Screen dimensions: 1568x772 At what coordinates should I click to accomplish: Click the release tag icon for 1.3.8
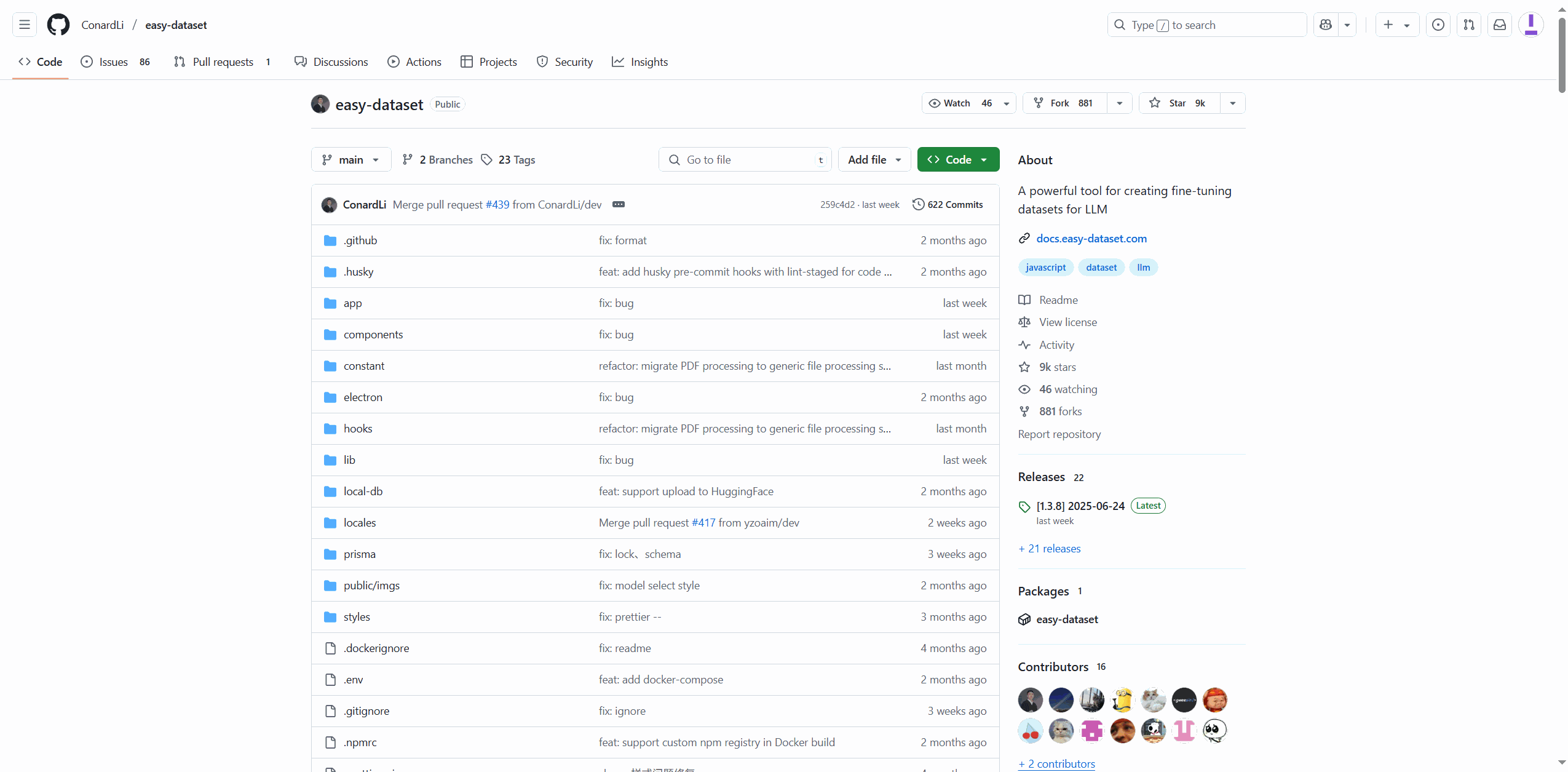point(1024,506)
